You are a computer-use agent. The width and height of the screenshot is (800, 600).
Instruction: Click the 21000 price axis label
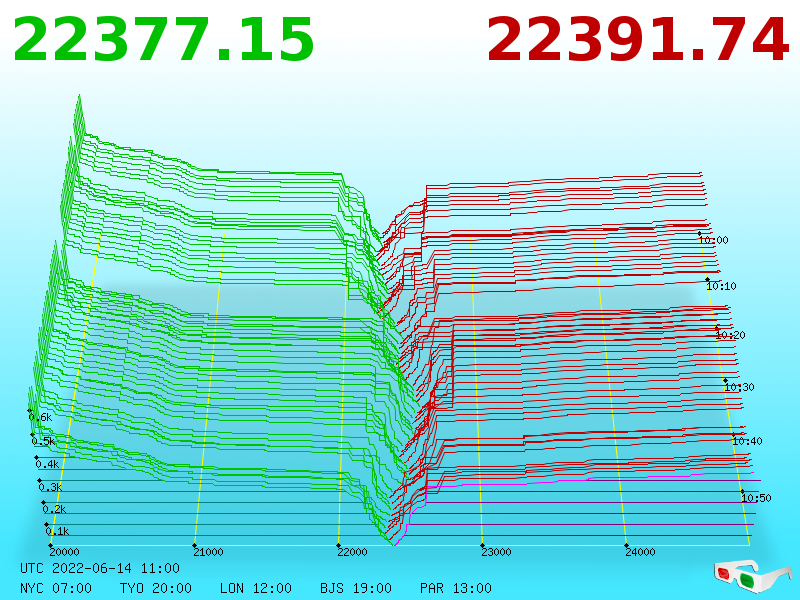click(x=208, y=552)
